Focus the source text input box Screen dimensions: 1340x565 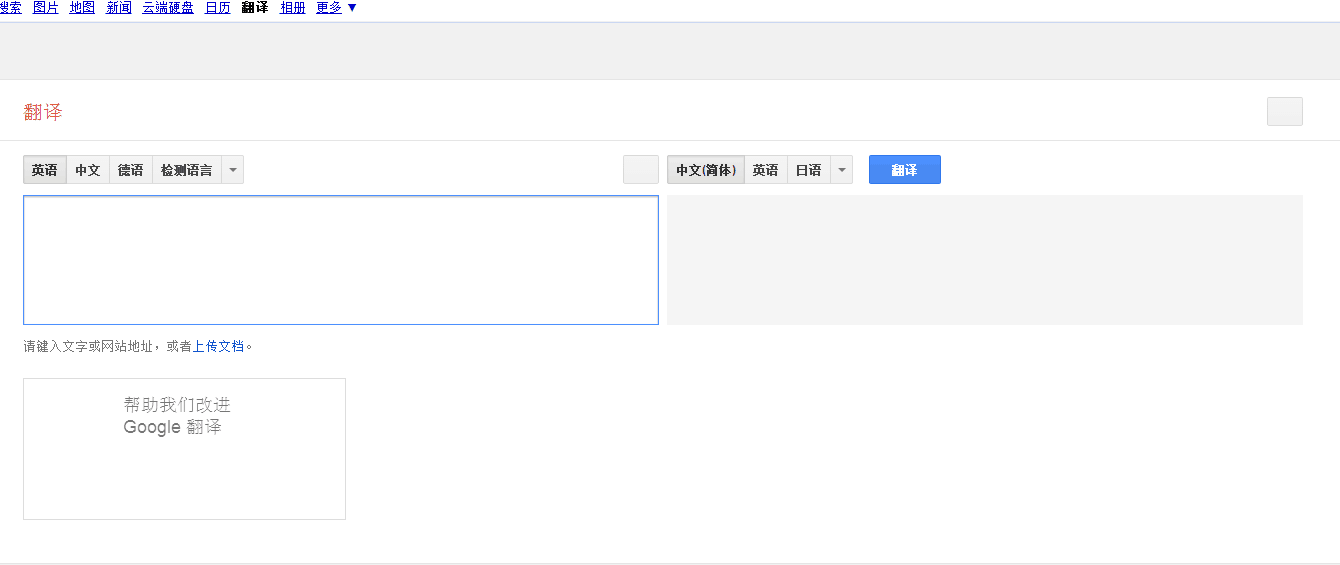point(340,260)
